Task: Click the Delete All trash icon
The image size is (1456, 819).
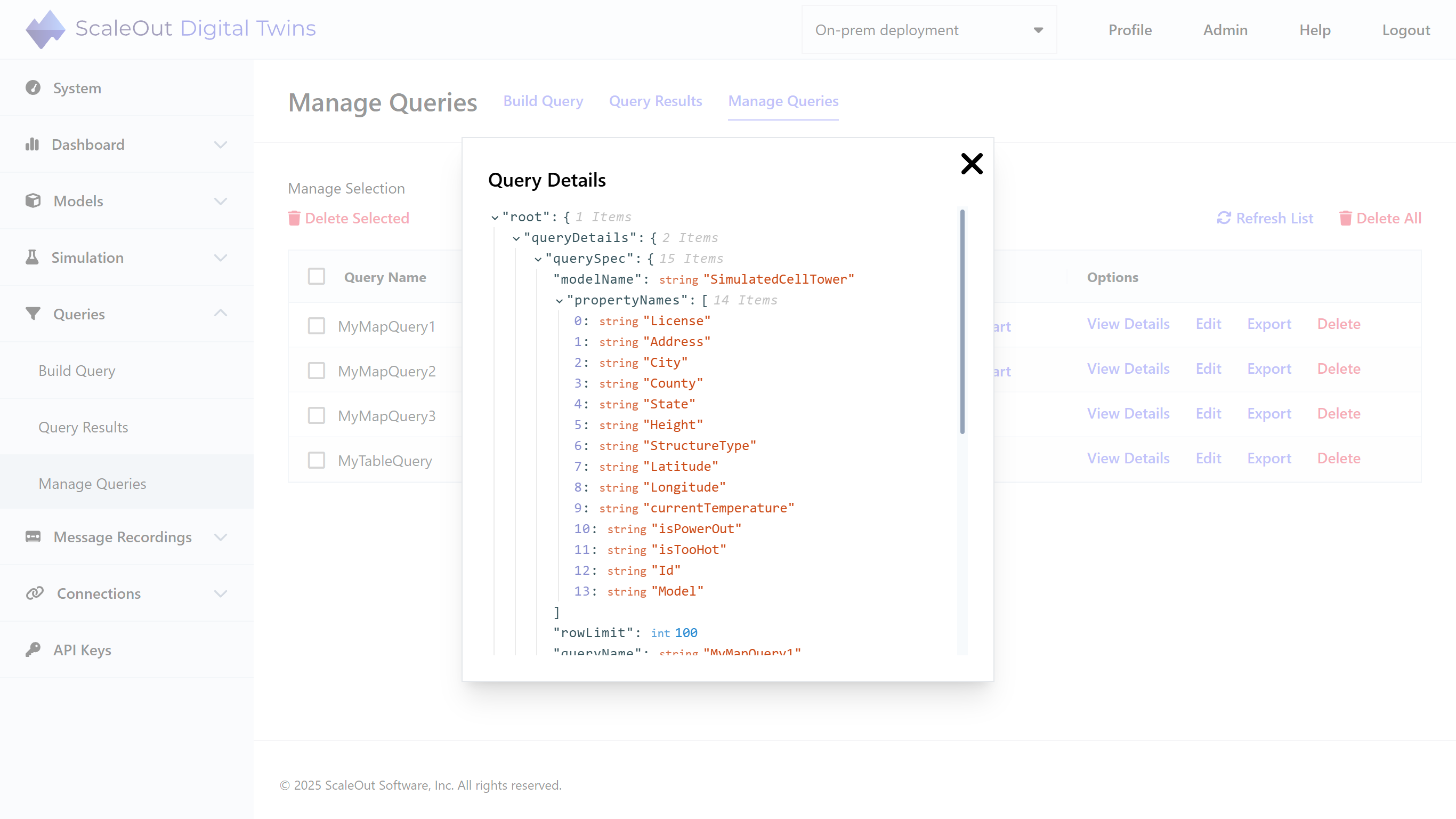Action: (x=1345, y=218)
